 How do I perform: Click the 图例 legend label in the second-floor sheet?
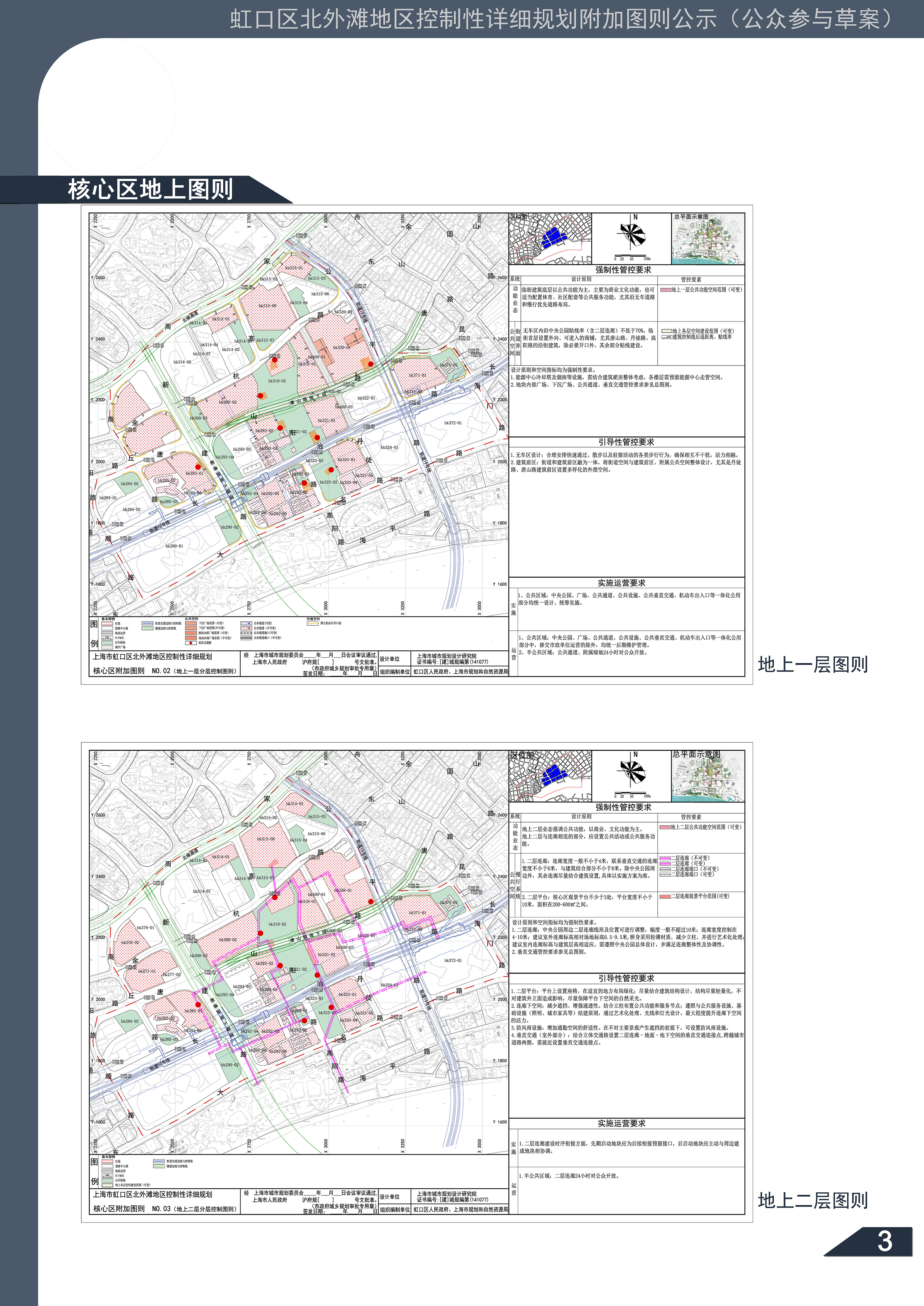click(x=94, y=1171)
